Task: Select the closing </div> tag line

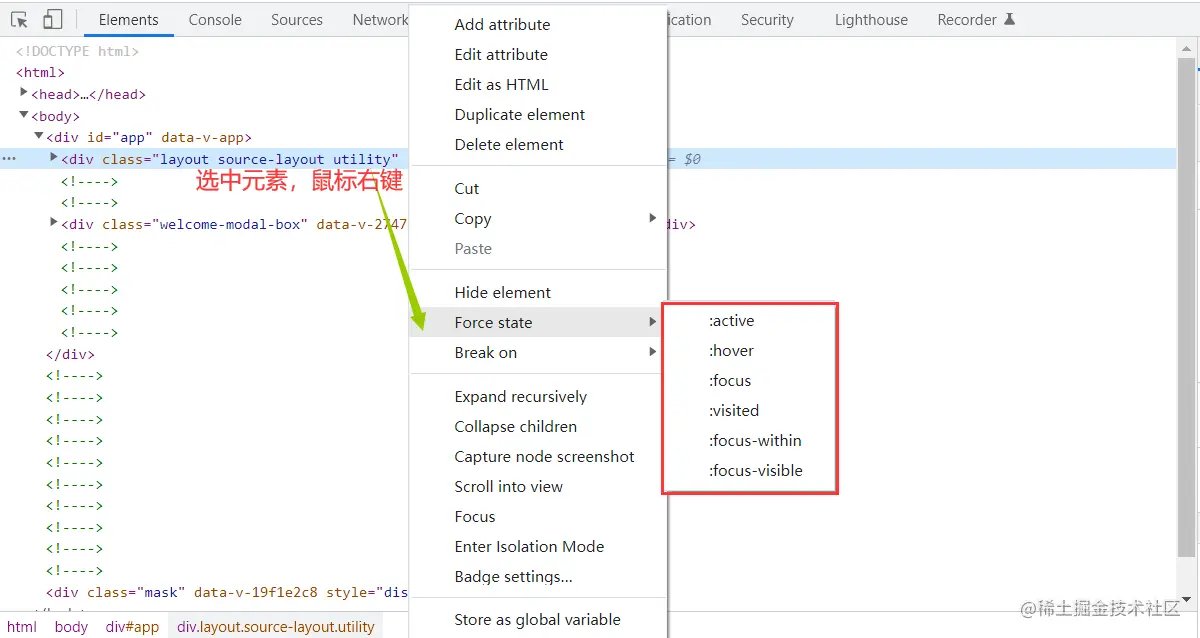Action: [70, 354]
